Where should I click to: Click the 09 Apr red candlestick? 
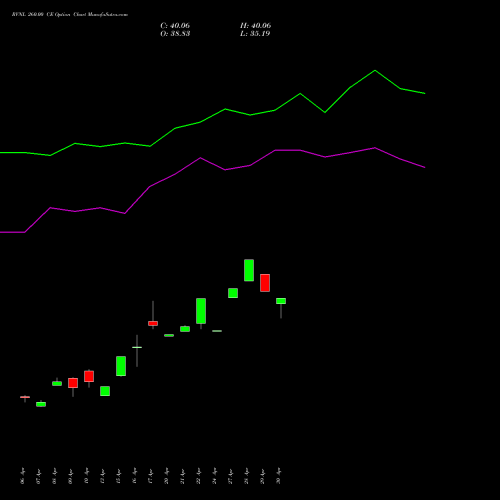pos(73,383)
